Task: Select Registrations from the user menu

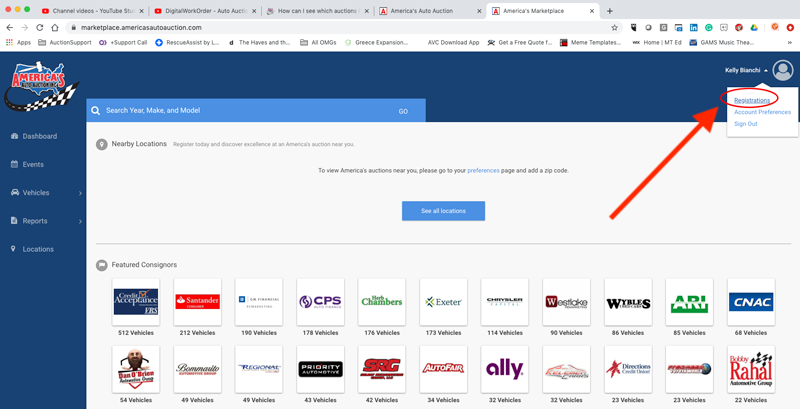Action: point(752,100)
